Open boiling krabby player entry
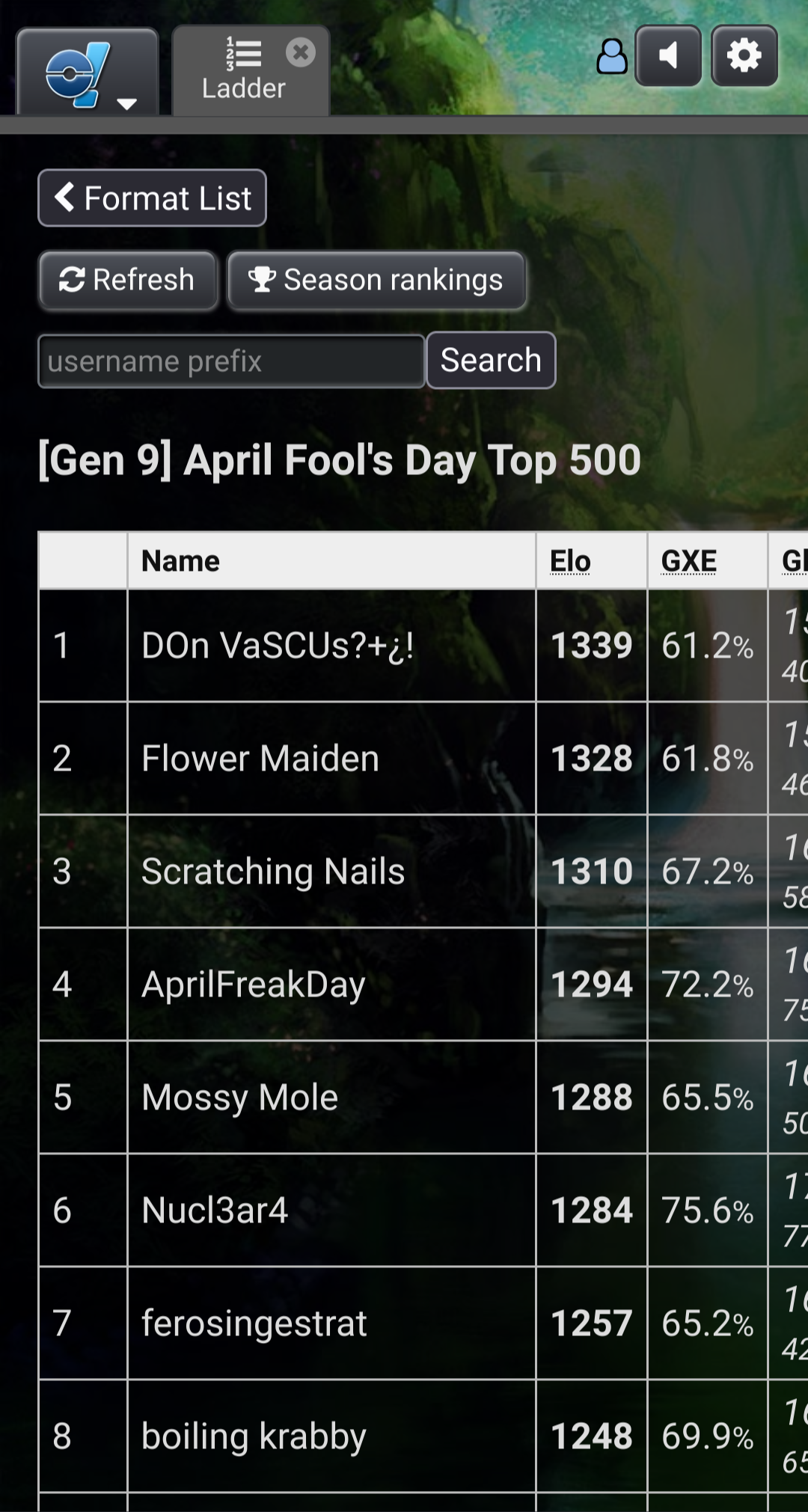This screenshot has width=808, height=1512. [x=254, y=1436]
